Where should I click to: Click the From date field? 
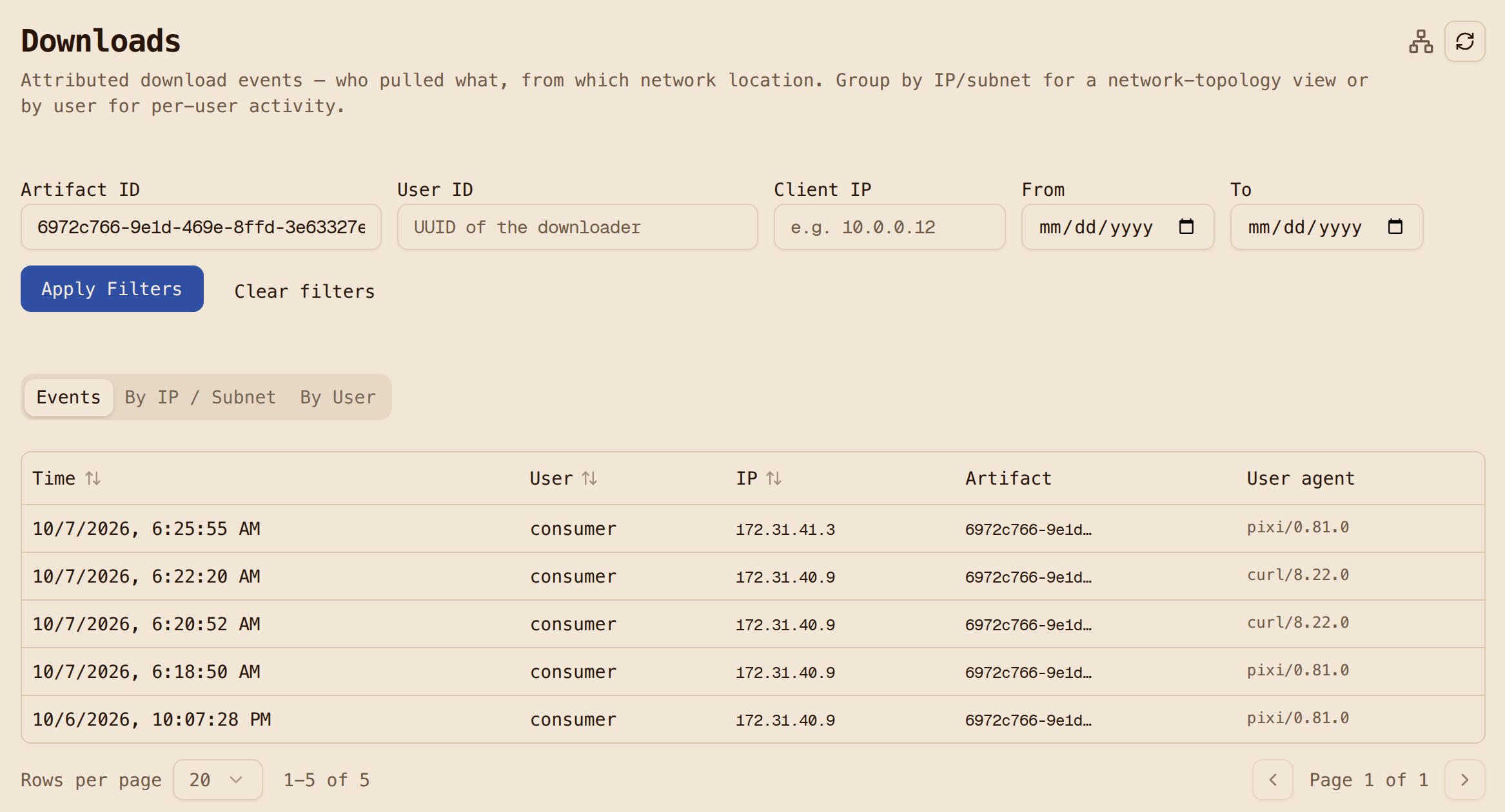tap(1117, 227)
